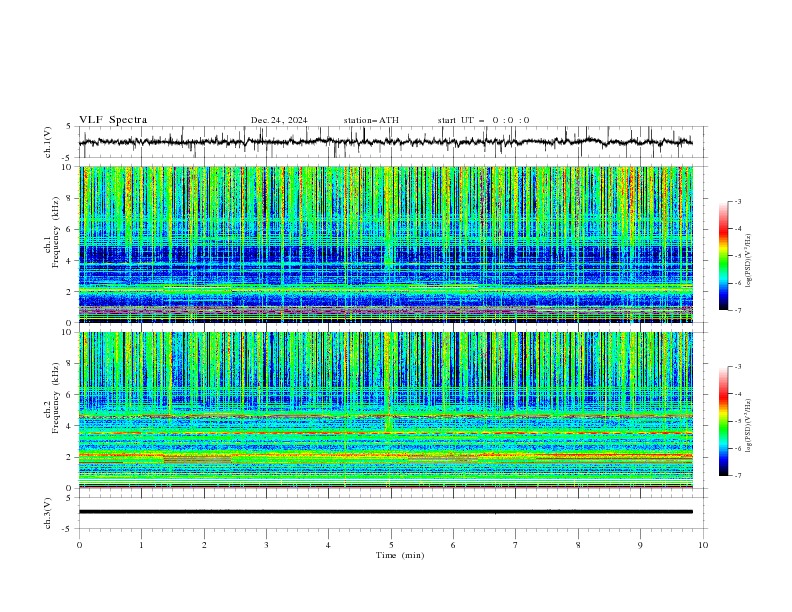The height and width of the screenshot is (612, 792).
Task: Click the time axis tick label "10"
Action: pyautogui.click(x=703, y=545)
